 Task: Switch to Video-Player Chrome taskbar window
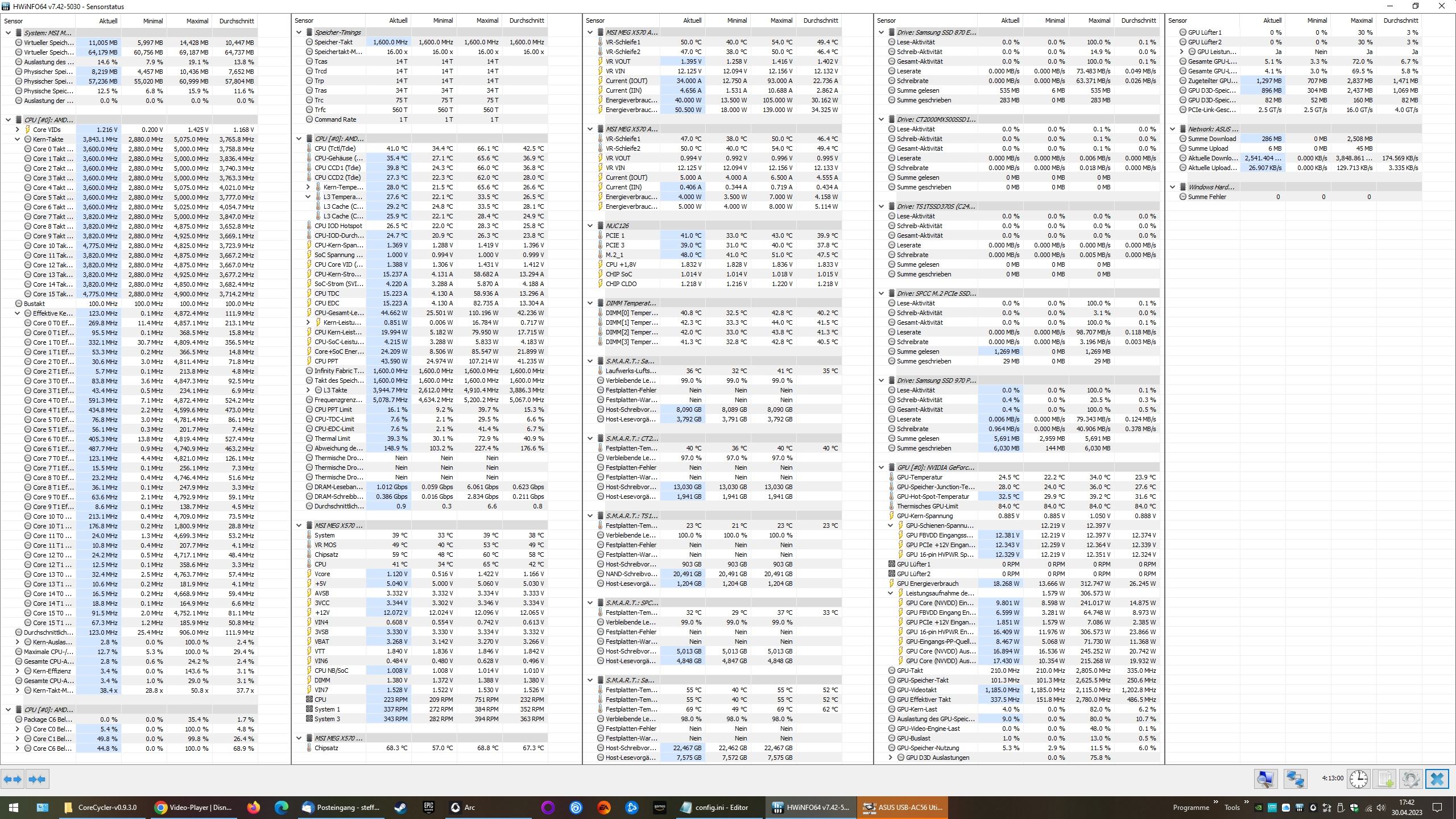click(x=194, y=807)
